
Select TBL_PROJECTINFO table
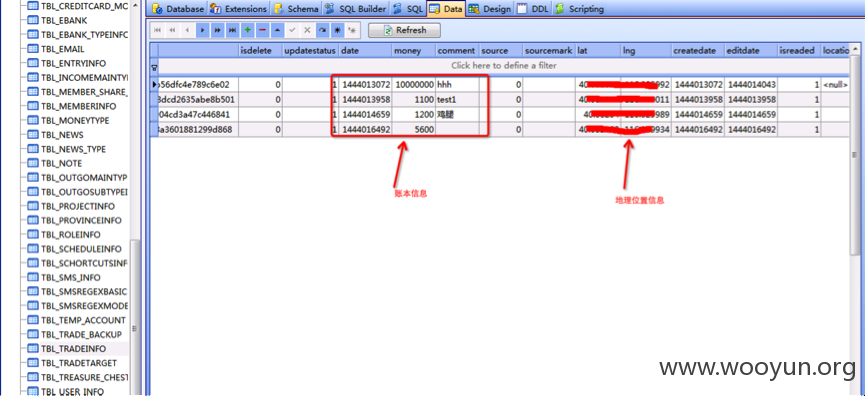pyautogui.click(x=78, y=206)
